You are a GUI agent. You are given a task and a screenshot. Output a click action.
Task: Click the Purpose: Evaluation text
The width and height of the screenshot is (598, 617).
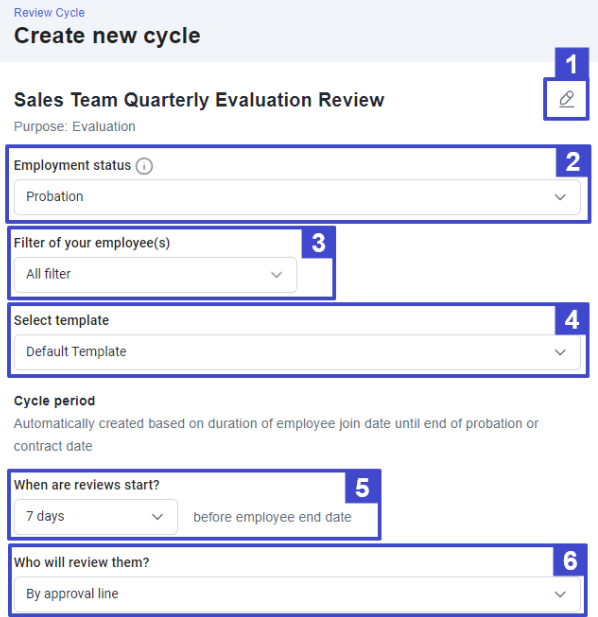click(x=74, y=127)
